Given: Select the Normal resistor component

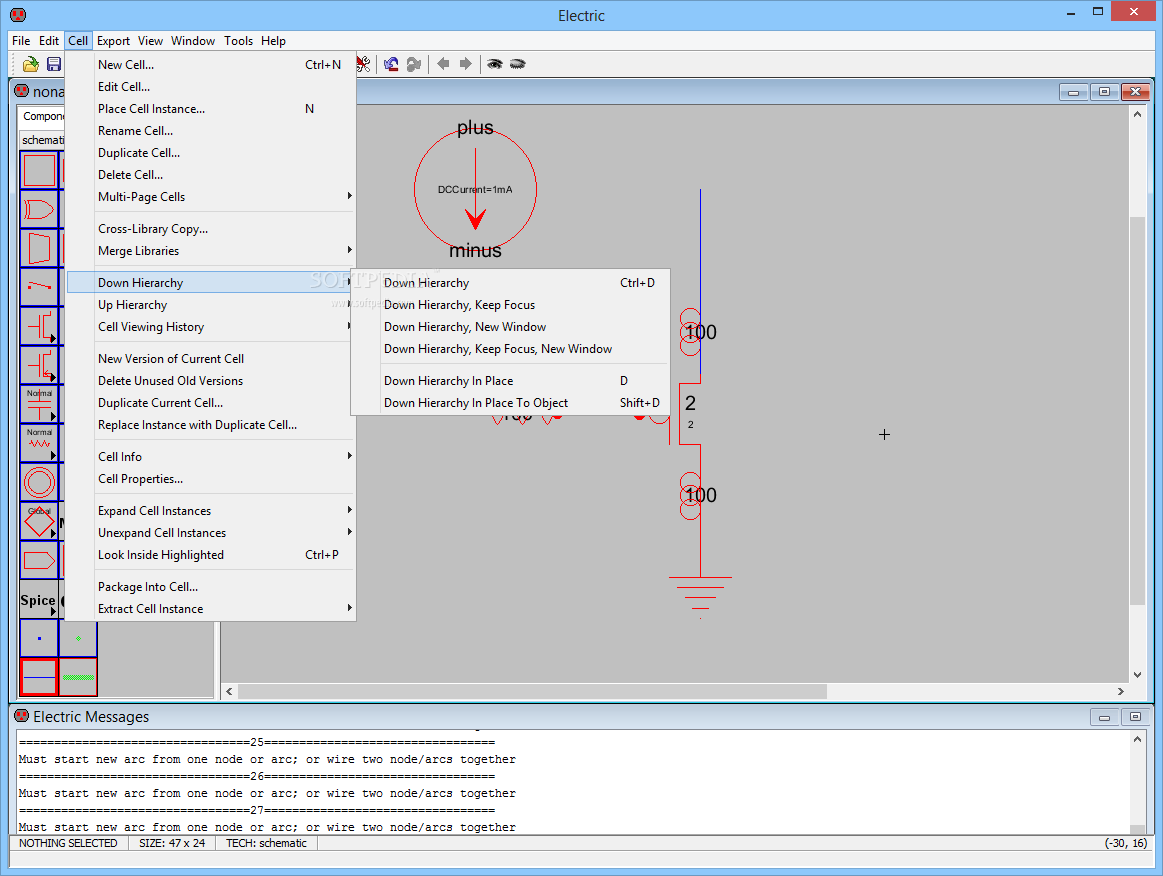Looking at the screenshot, I should coord(39,443).
